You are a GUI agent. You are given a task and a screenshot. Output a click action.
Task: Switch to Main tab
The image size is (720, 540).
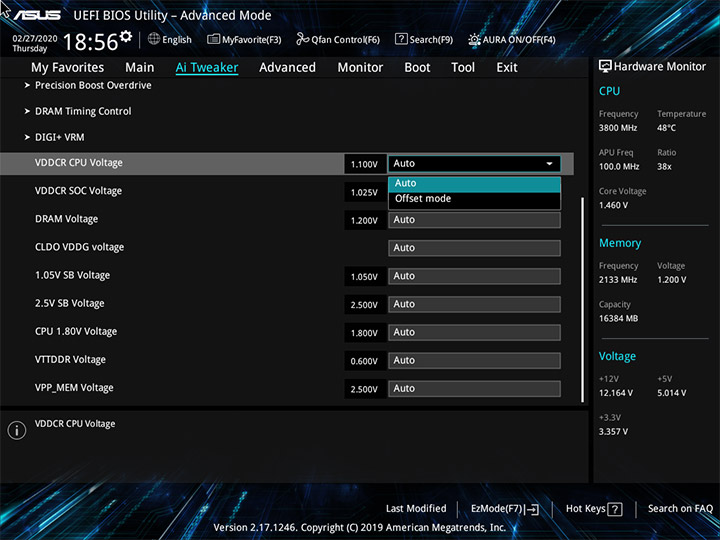(140, 68)
